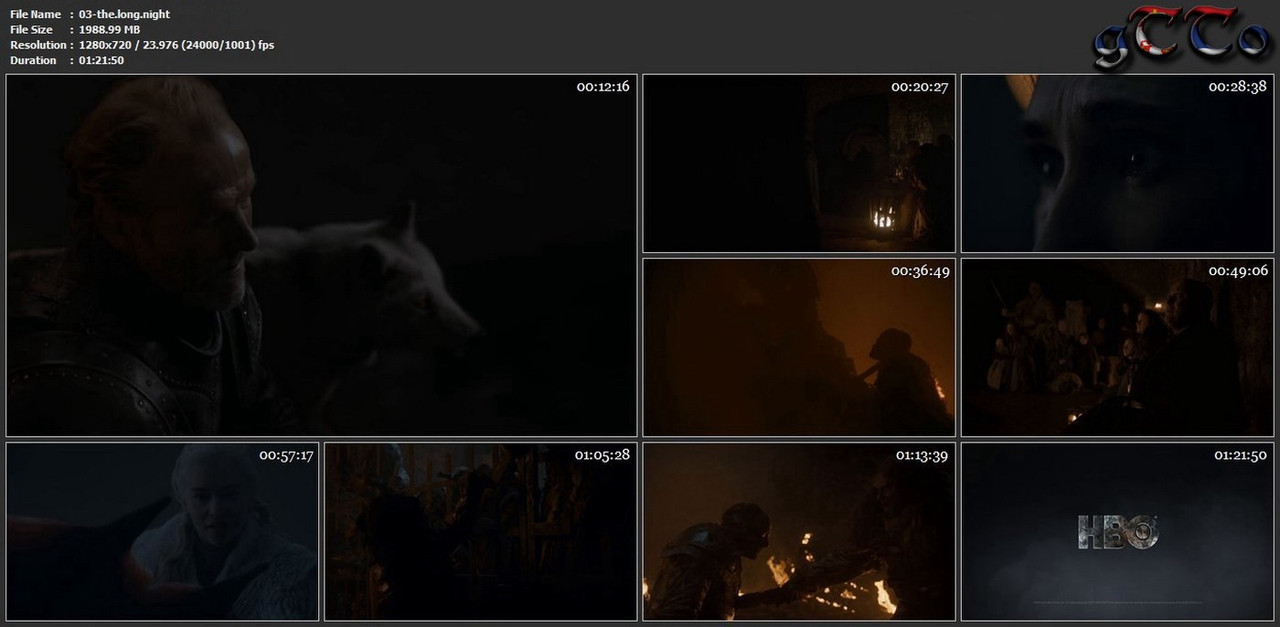This screenshot has height=627, width=1280.
Task: Click the resolution value 1280x720 / 23.976 fps
Action: [177, 45]
